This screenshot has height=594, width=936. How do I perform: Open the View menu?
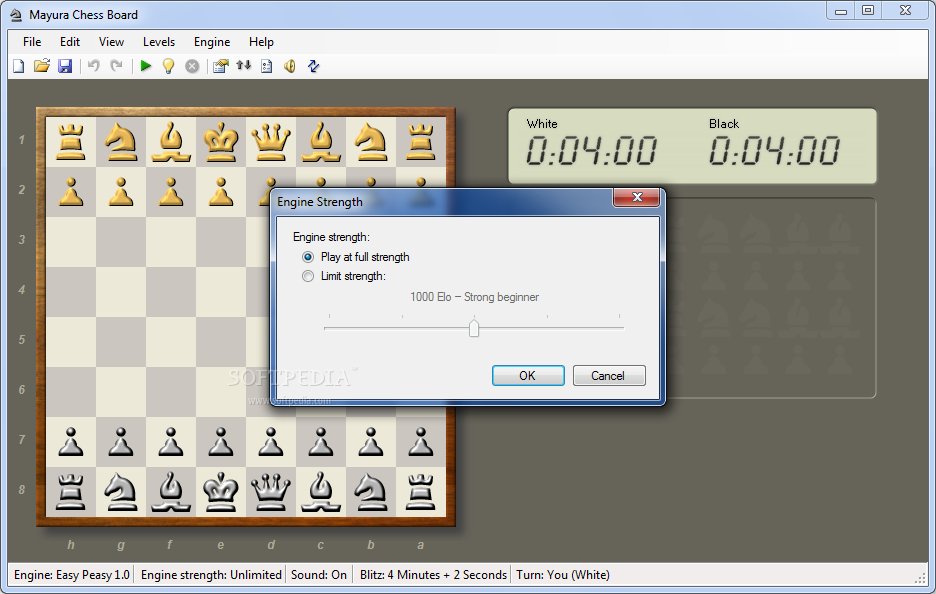(x=111, y=42)
